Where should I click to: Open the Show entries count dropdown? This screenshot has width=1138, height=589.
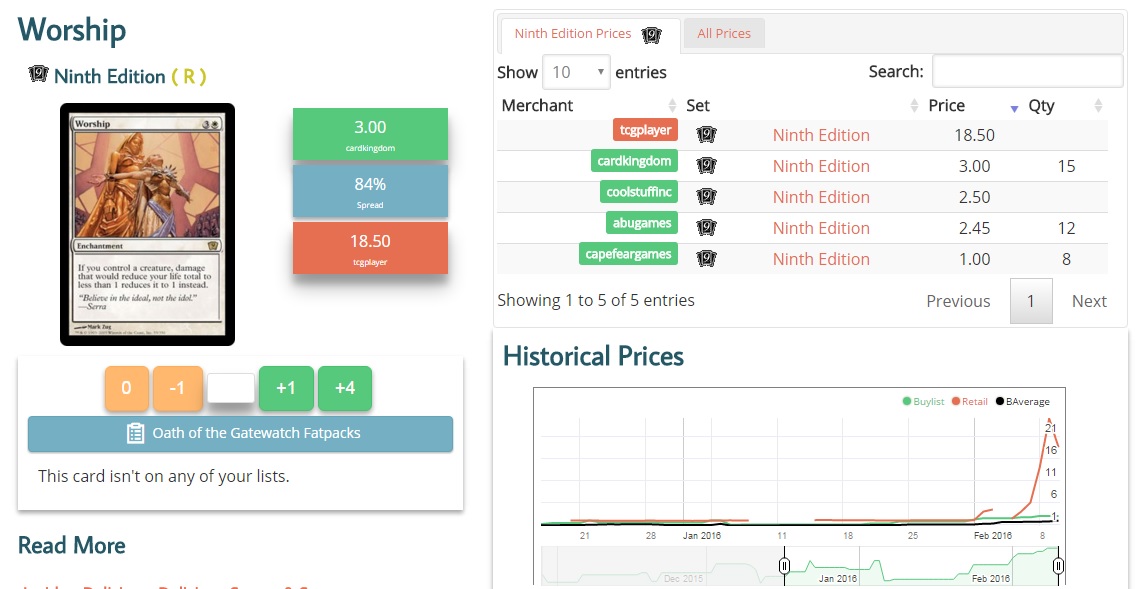click(x=575, y=72)
